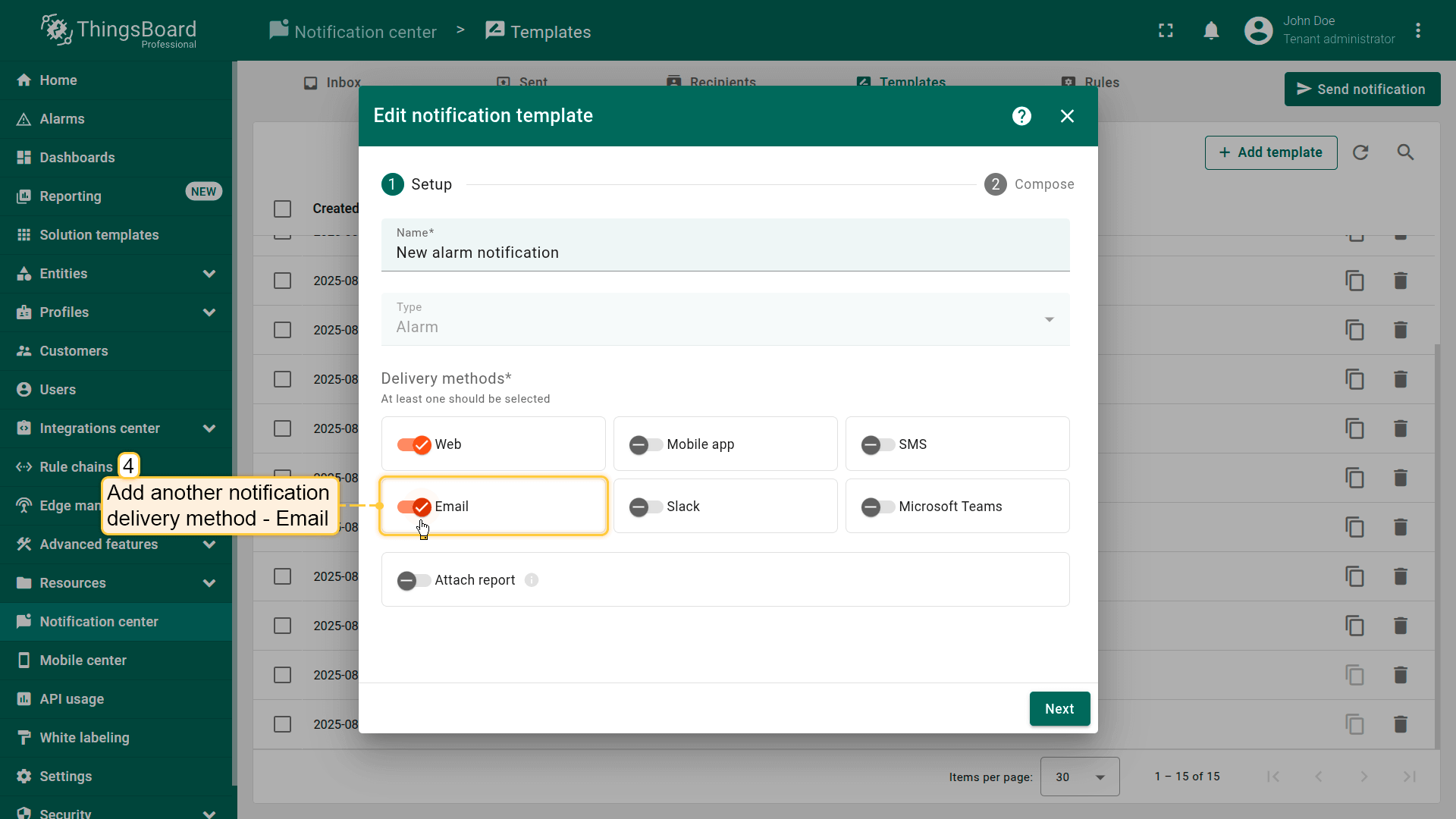This screenshot has height=819, width=1456.
Task: Click the Send notification button
Action: click(1361, 89)
